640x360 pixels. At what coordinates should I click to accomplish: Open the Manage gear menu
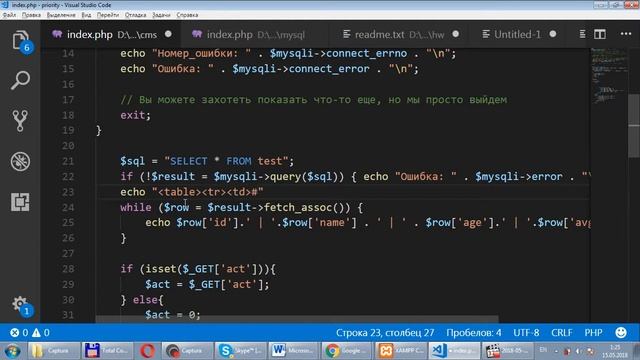(x=20, y=304)
